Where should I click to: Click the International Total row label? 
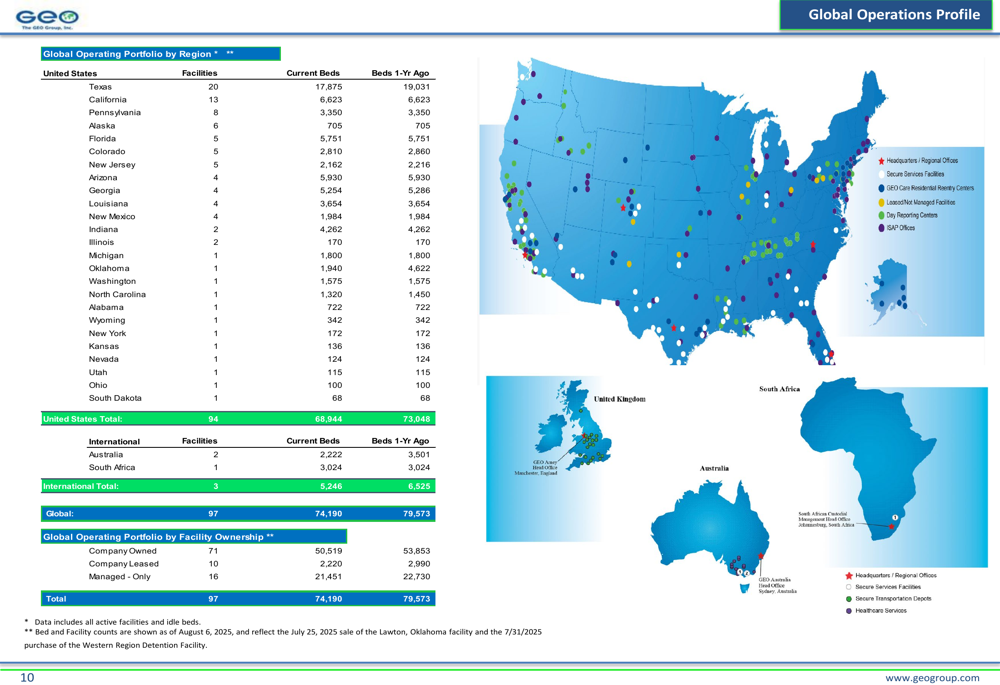[x=81, y=486]
